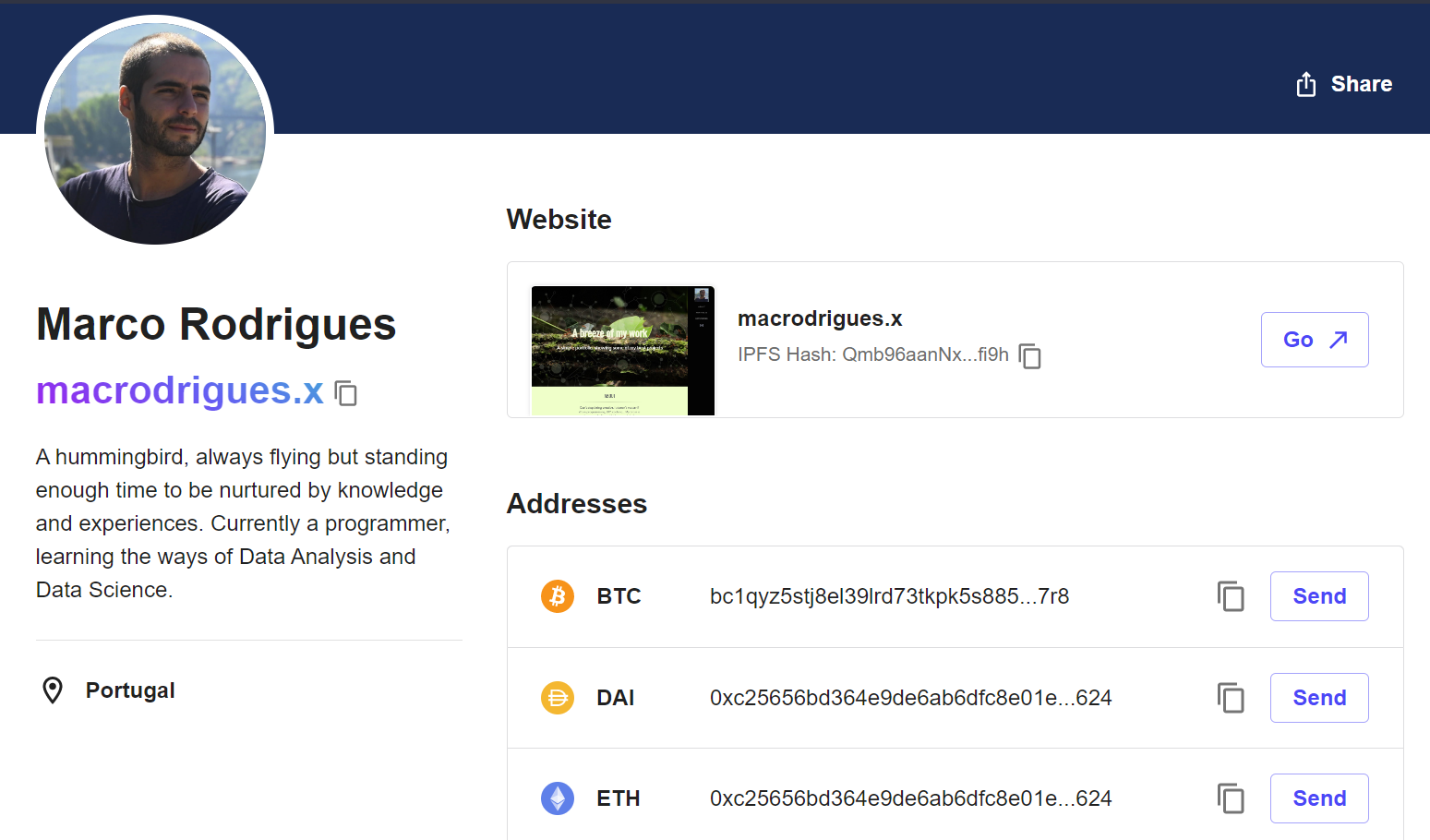Screen dimensions: 1430x840
Task: Click Marco Rodrigues' profile photo
Action: (155, 129)
